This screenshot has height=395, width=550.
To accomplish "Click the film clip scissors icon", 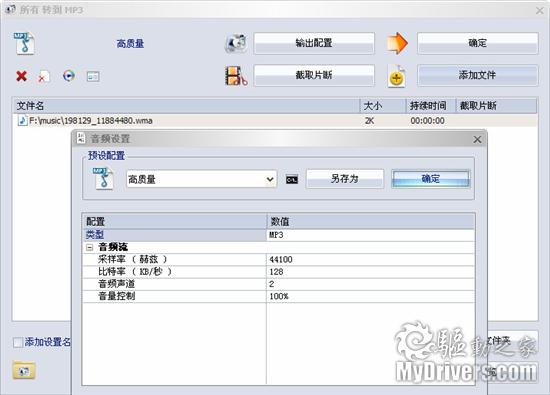I will pos(236,76).
